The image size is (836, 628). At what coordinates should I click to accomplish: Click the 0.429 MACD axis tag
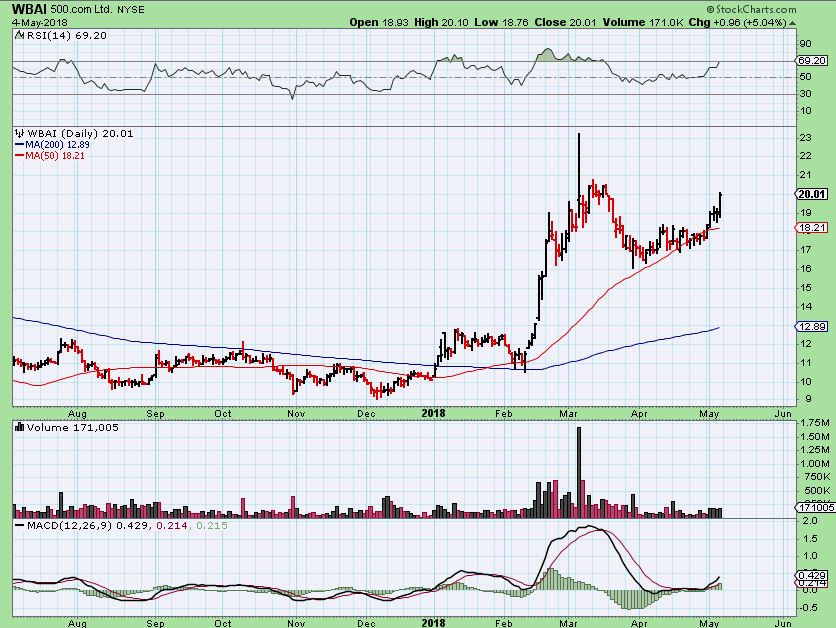pyautogui.click(x=812, y=576)
